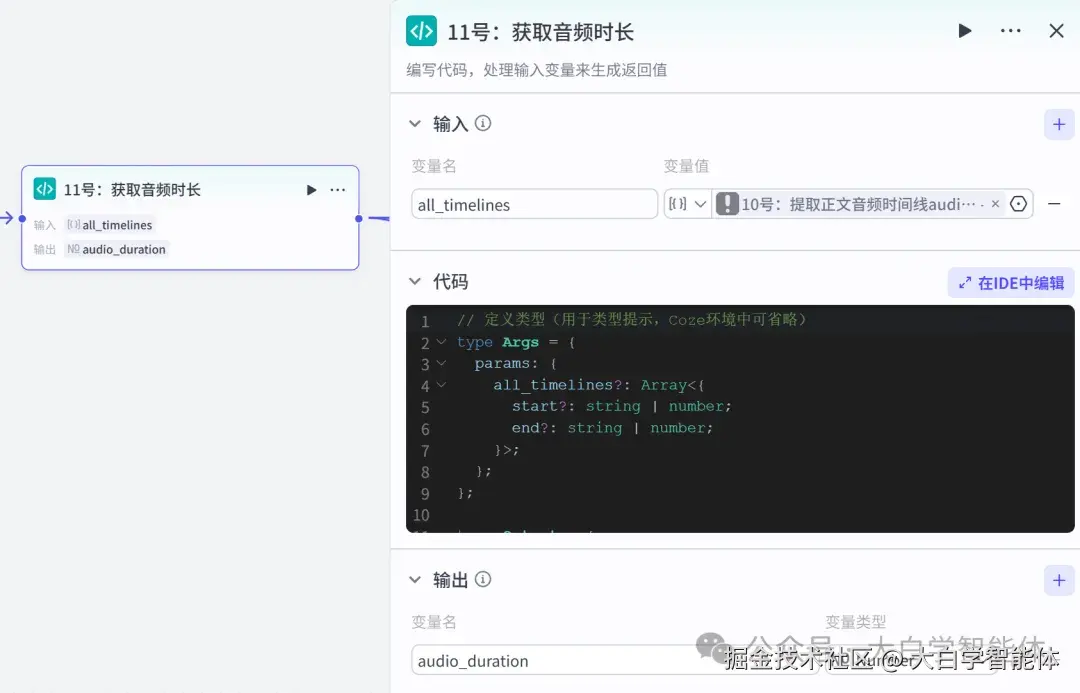
Task: Run the 获取音频时长 node with the play icon
Action: [964, 31]
